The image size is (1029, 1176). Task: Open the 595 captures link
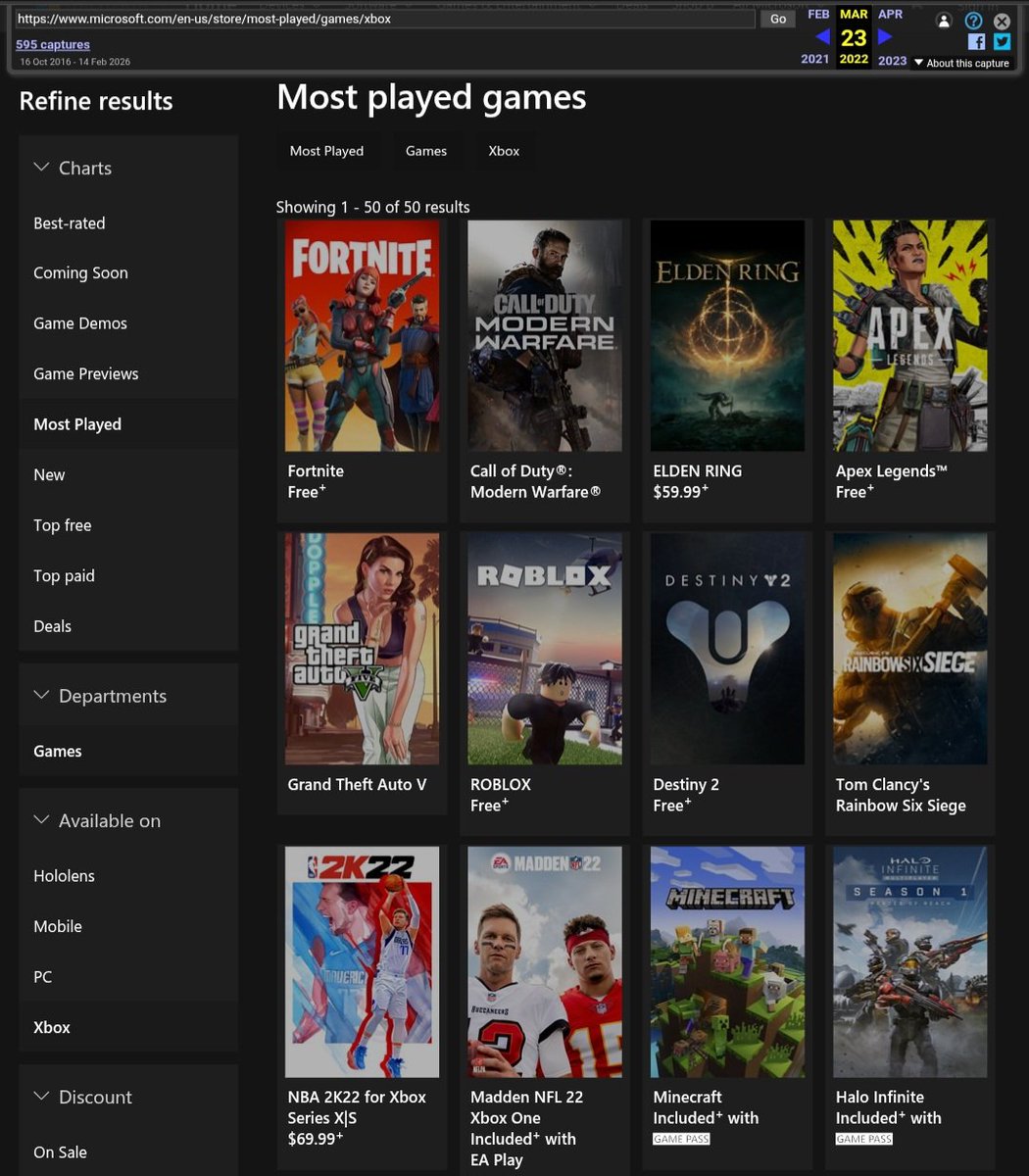[53, 44]
